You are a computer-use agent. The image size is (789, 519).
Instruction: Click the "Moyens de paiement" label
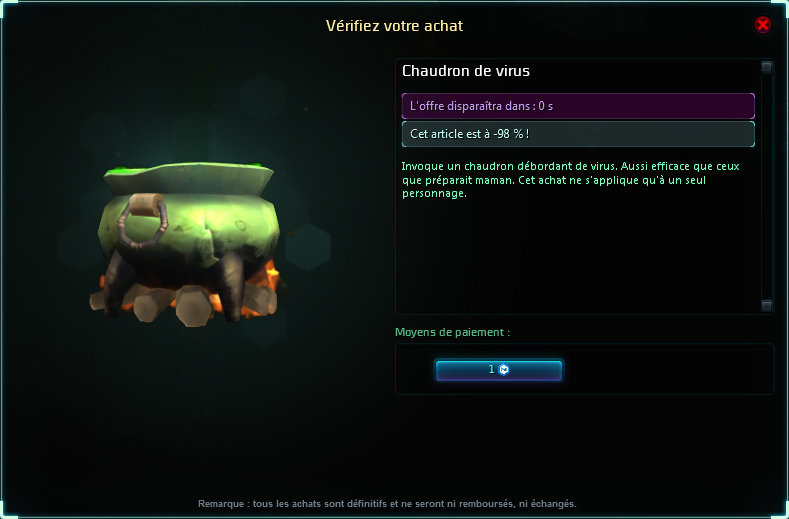coord(452,332)
